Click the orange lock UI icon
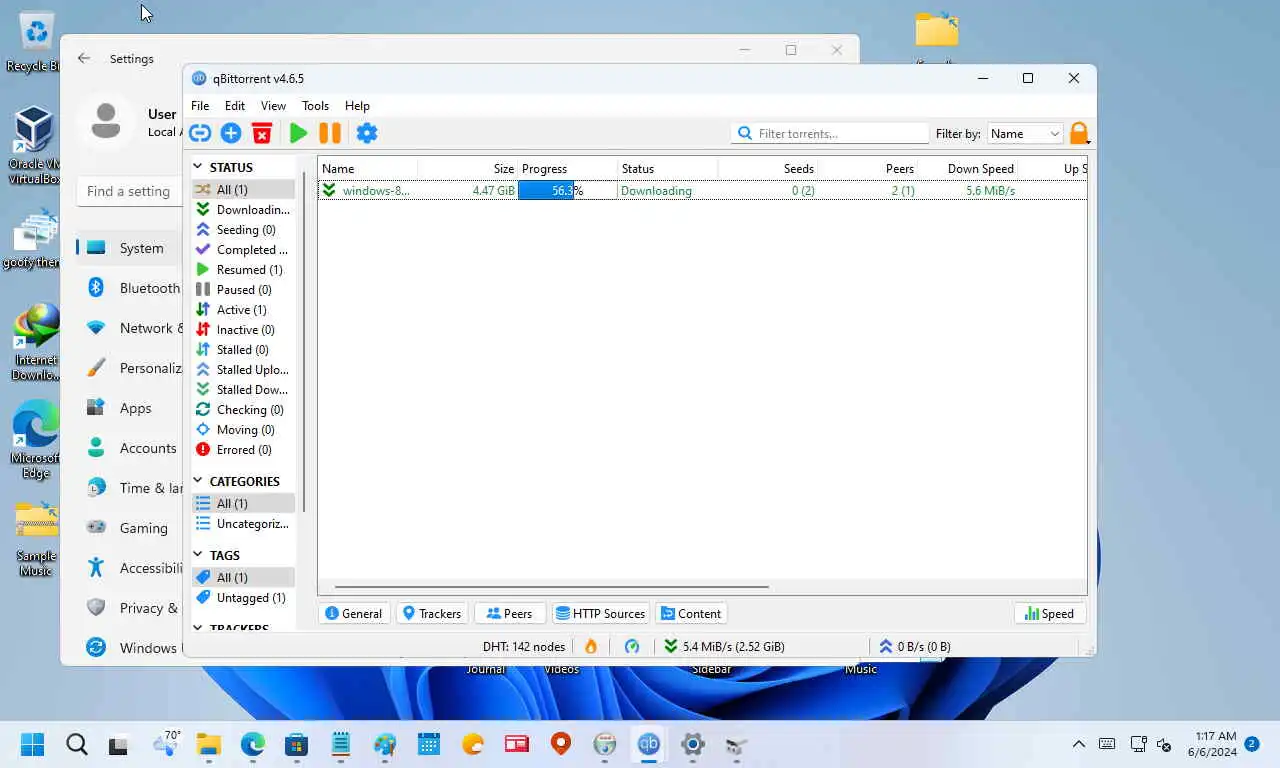The height and width of the screenshot is (768, 1280). (1079, 133)
